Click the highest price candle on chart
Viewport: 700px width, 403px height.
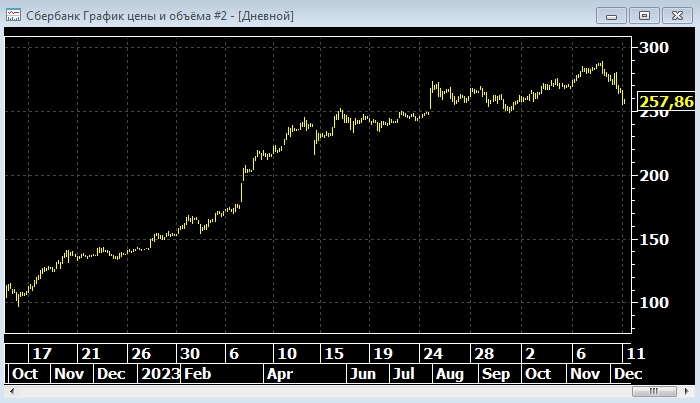tap(600, 65)
